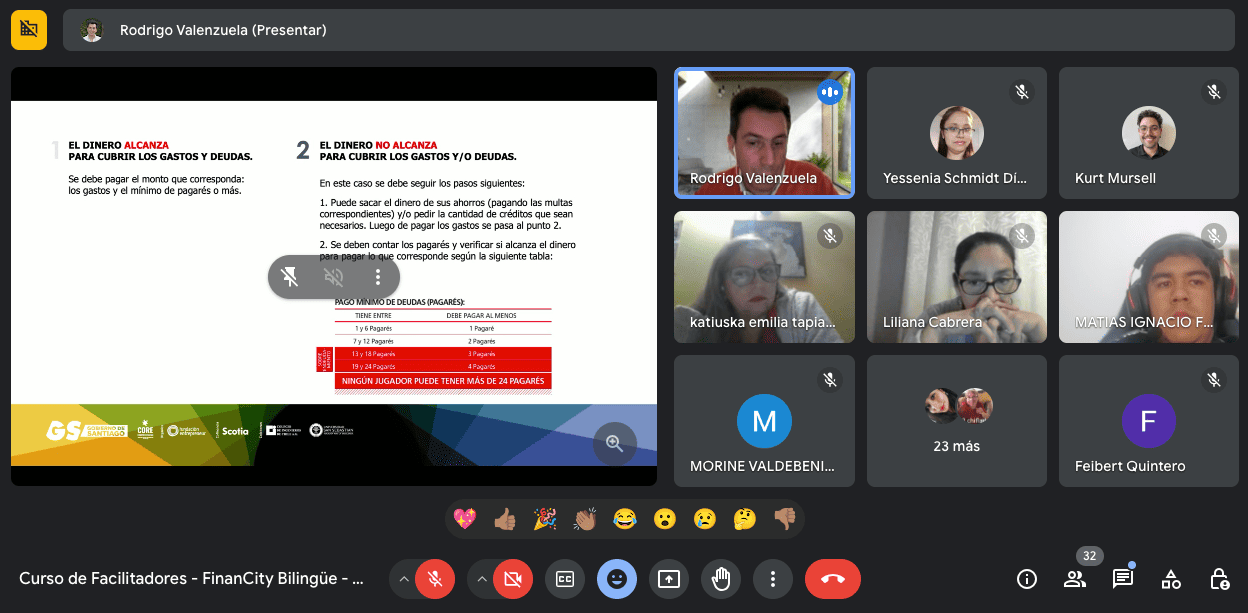Open the '23 más' participants tile
This screenshot has height=613, width=1248.
click(x=957, y=421)
